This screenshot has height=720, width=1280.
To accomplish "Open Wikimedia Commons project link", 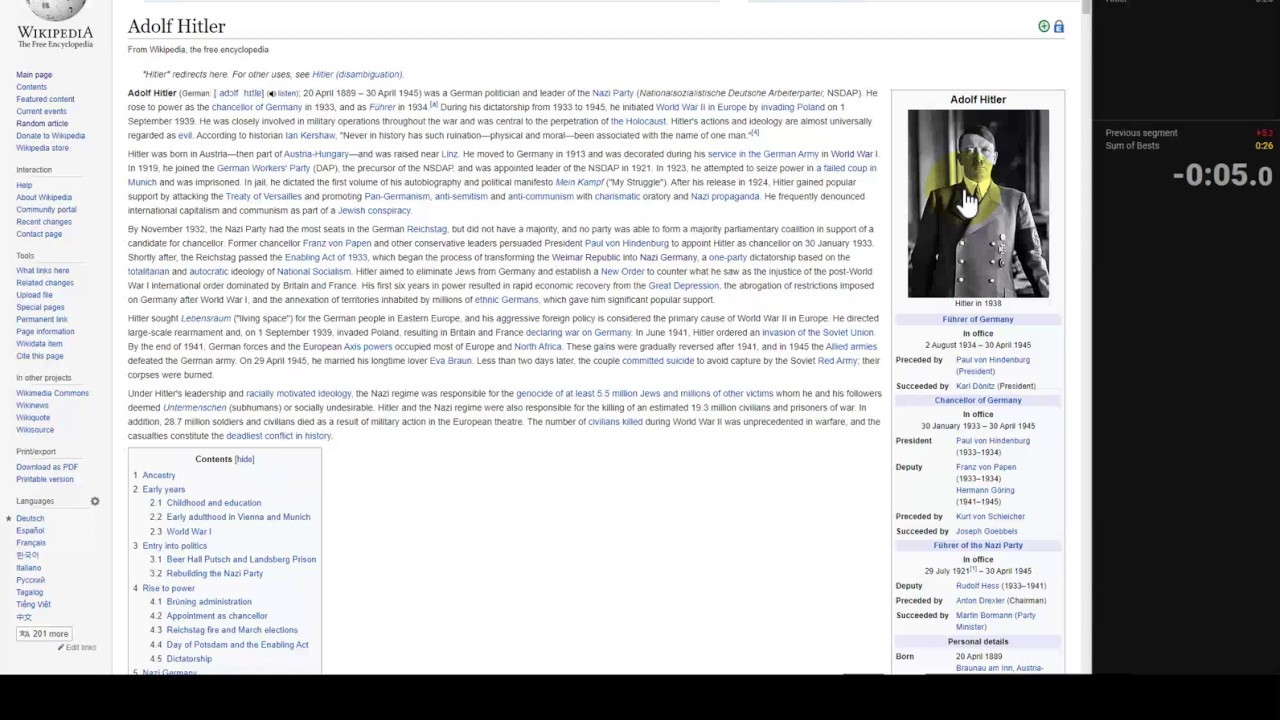I will pyautogui.click(x=52, y=393).
